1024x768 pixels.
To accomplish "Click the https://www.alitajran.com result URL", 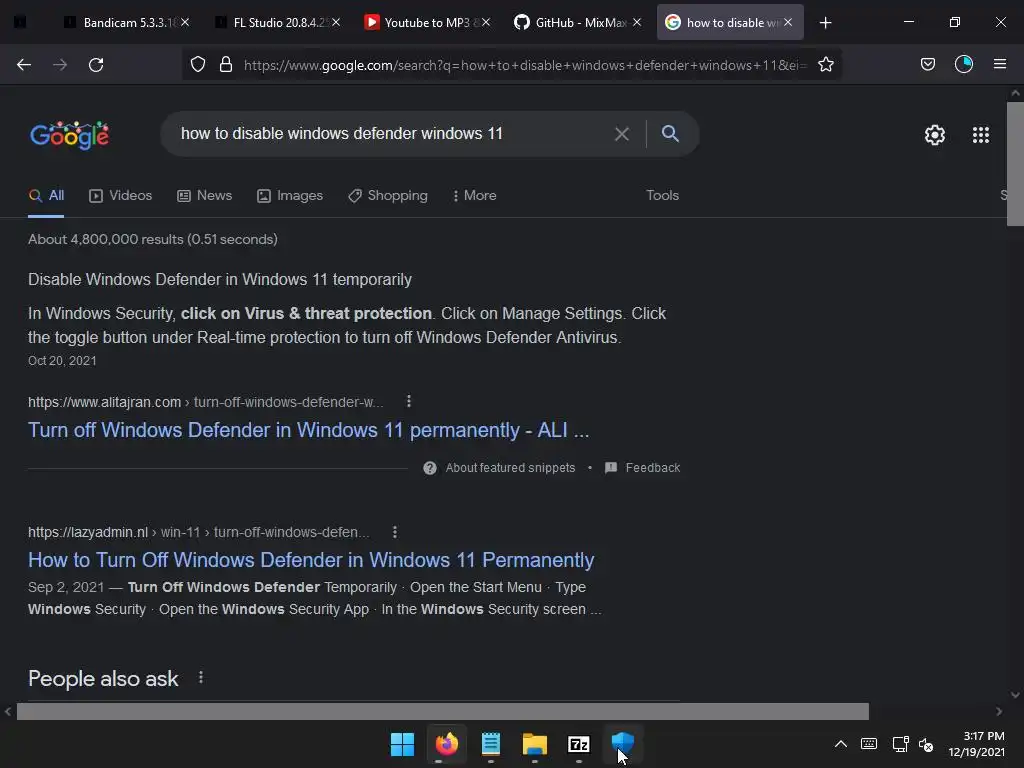I will coord(104,402).
